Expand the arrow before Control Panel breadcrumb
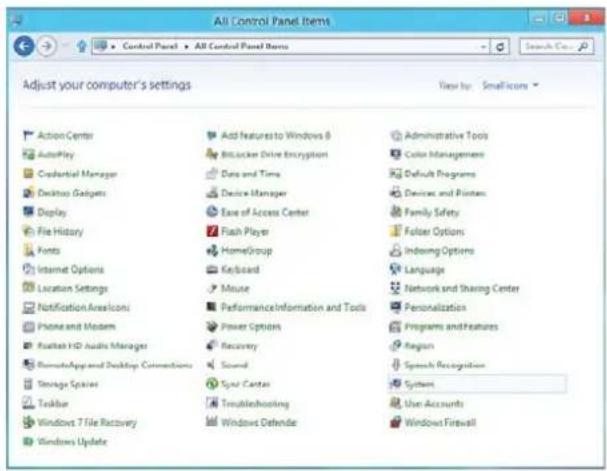Viewport: 607px width, 471px height. (113, 47)
